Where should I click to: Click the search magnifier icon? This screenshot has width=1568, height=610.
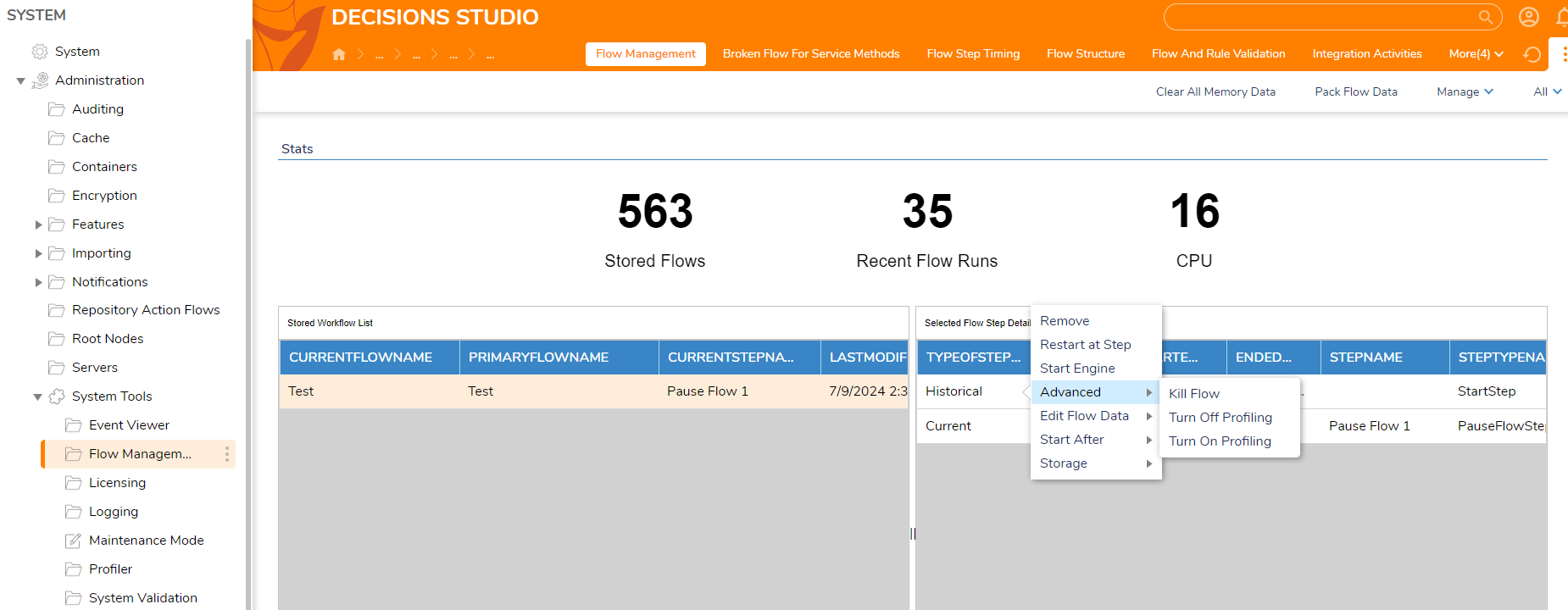(1485, 17)
